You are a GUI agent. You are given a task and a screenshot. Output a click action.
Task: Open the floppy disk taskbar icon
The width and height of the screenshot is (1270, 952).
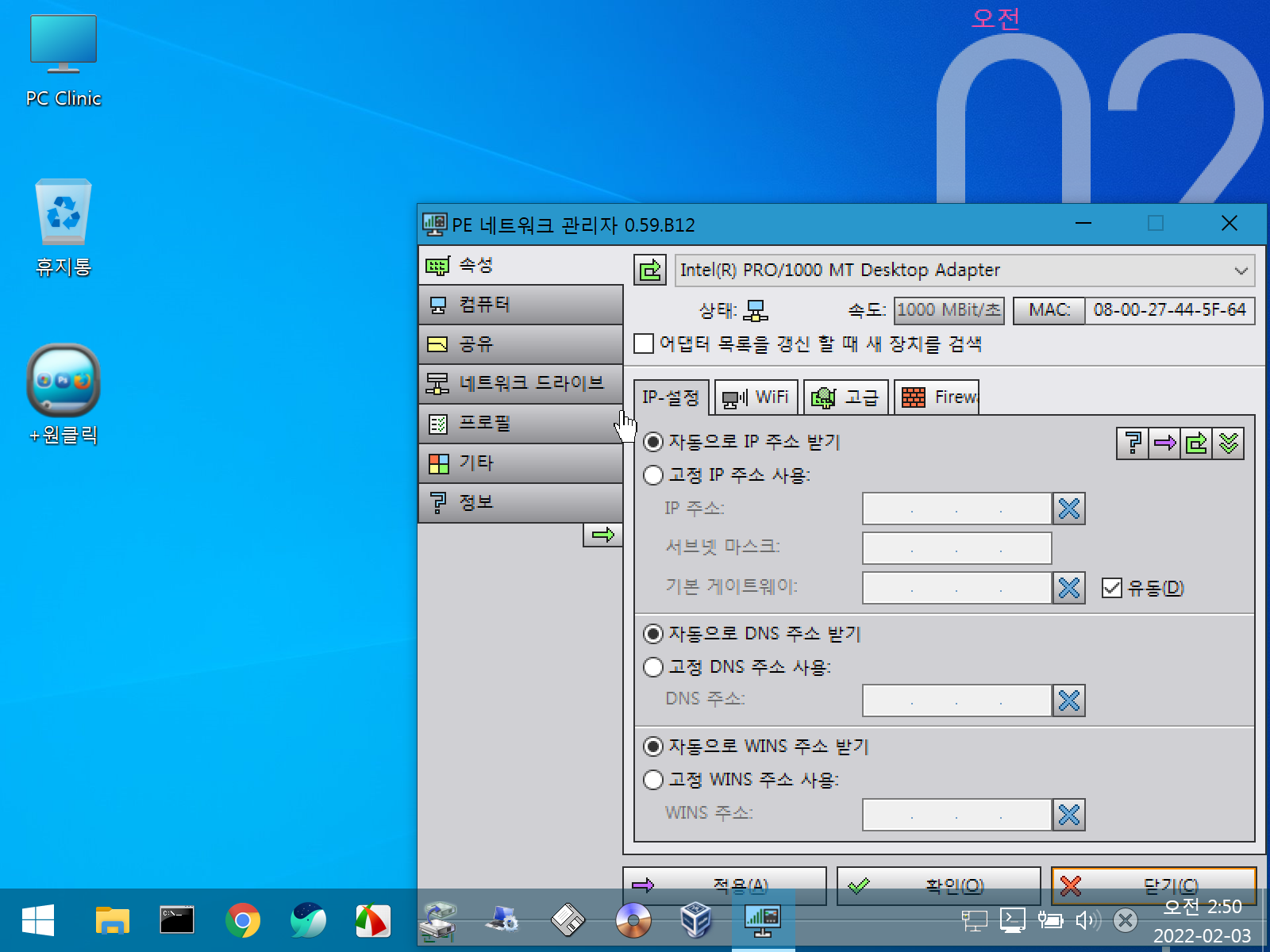point(568,920)
